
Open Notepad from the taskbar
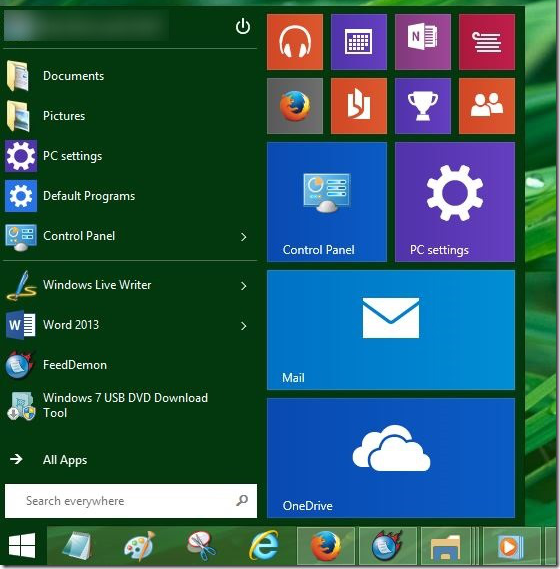(x=77, y=545)
